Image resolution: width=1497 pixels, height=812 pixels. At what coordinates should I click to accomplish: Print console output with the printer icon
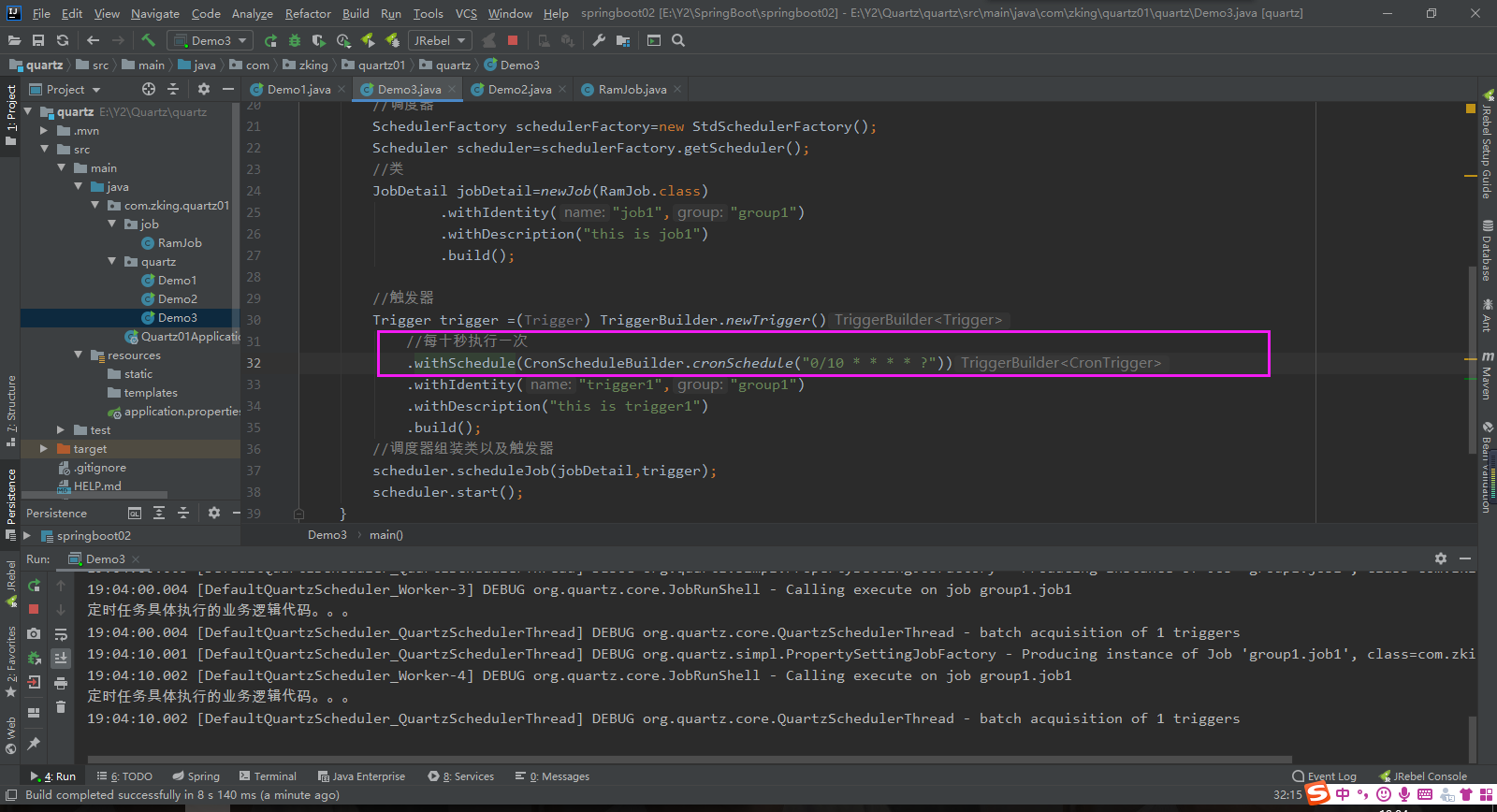[x=61, y=683]
